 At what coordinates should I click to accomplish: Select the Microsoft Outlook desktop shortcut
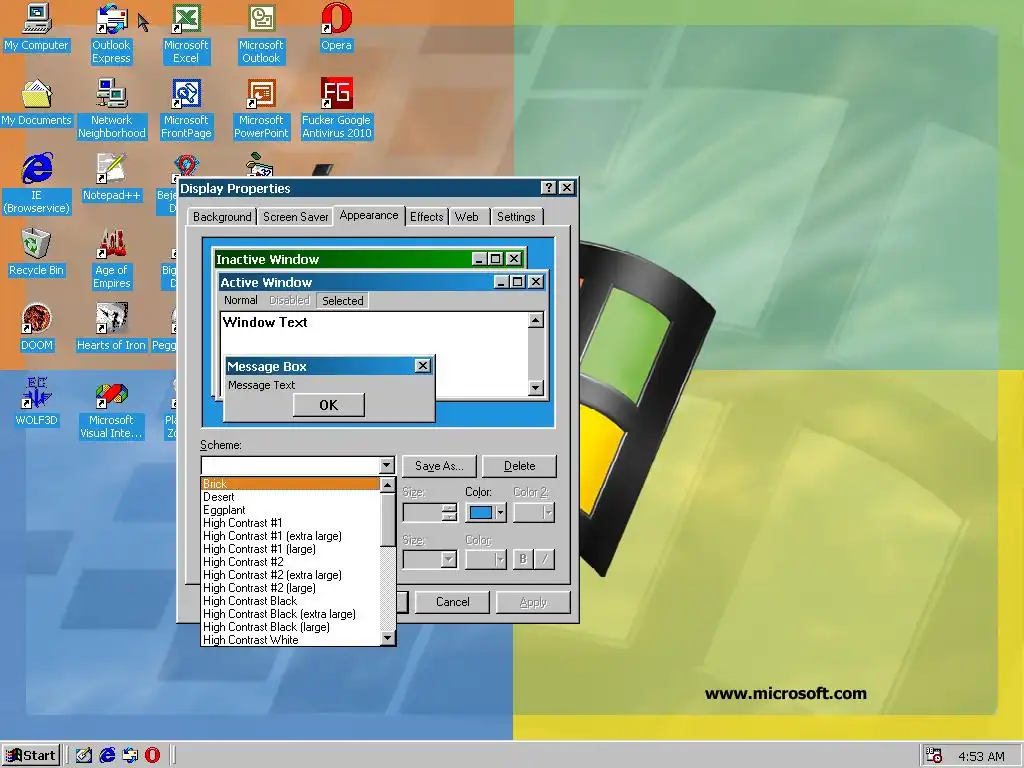tap(261, 33)
